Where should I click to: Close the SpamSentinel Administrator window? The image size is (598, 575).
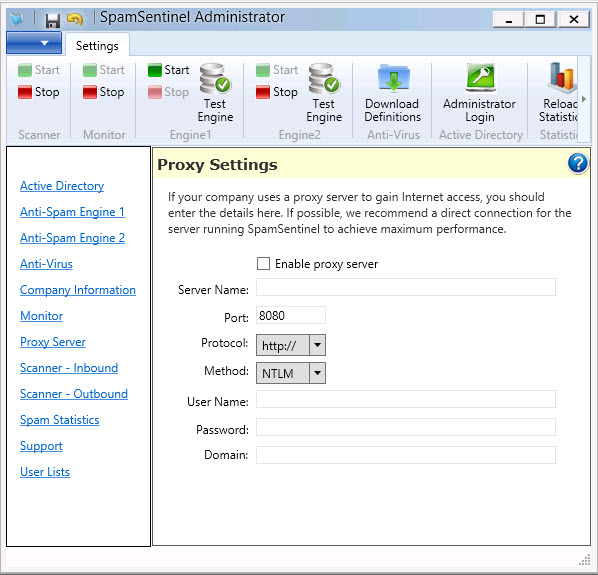pos(574,19)
